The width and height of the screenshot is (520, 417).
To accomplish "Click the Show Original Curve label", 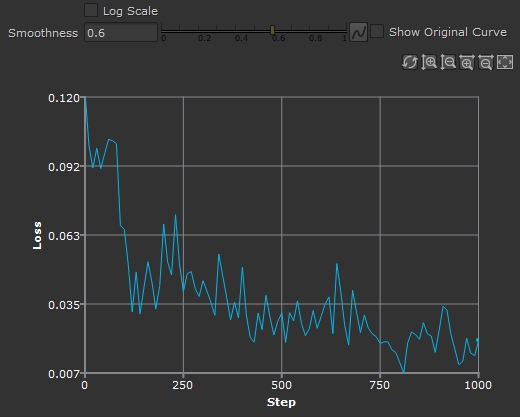I will coord(448,32).
